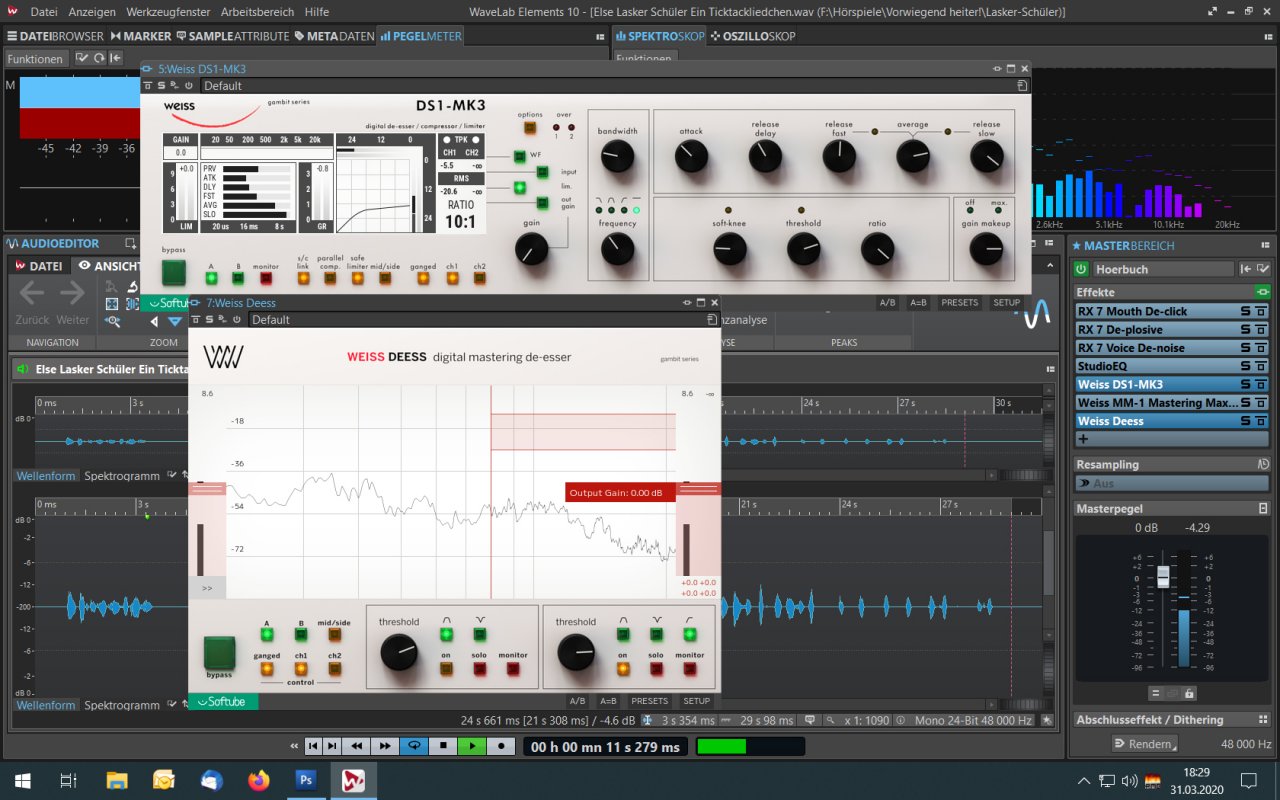Click the Stop button in the transport bar

pyautogui.click(x=442, y=746)
